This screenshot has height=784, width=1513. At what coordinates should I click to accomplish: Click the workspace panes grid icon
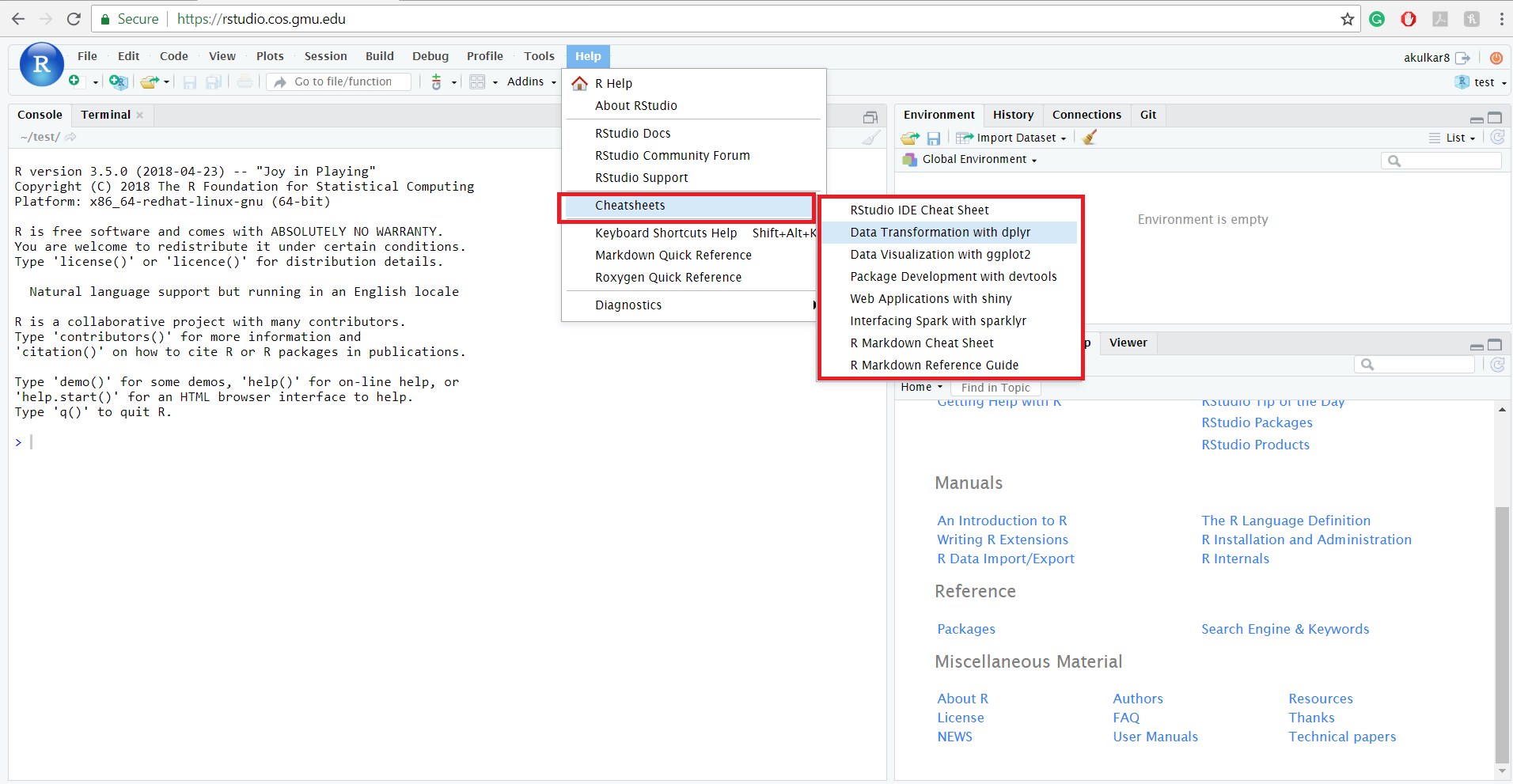click(x=477, y=81)
